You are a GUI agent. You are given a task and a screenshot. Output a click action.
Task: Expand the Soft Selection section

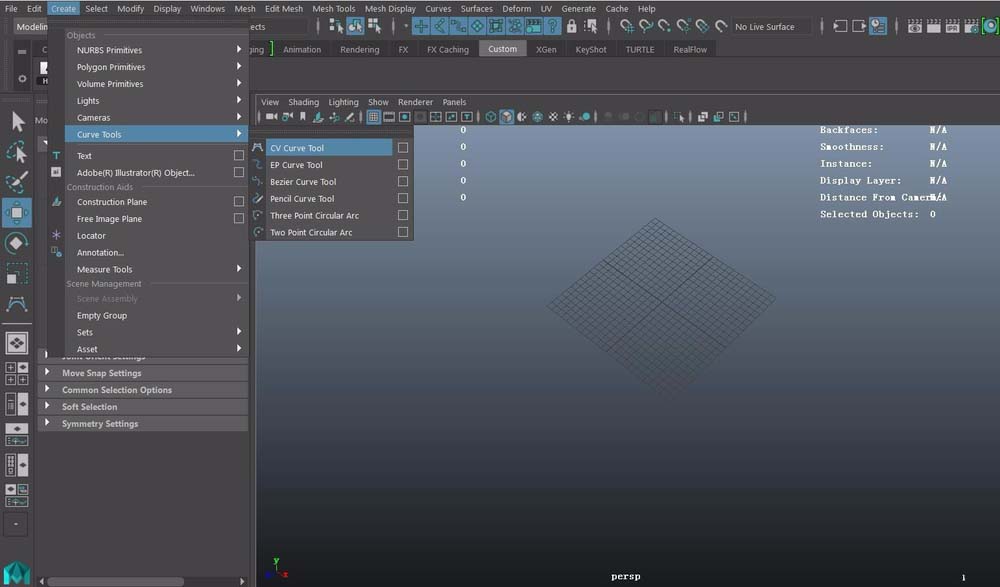pyautogui.click(x=89, y=407)
